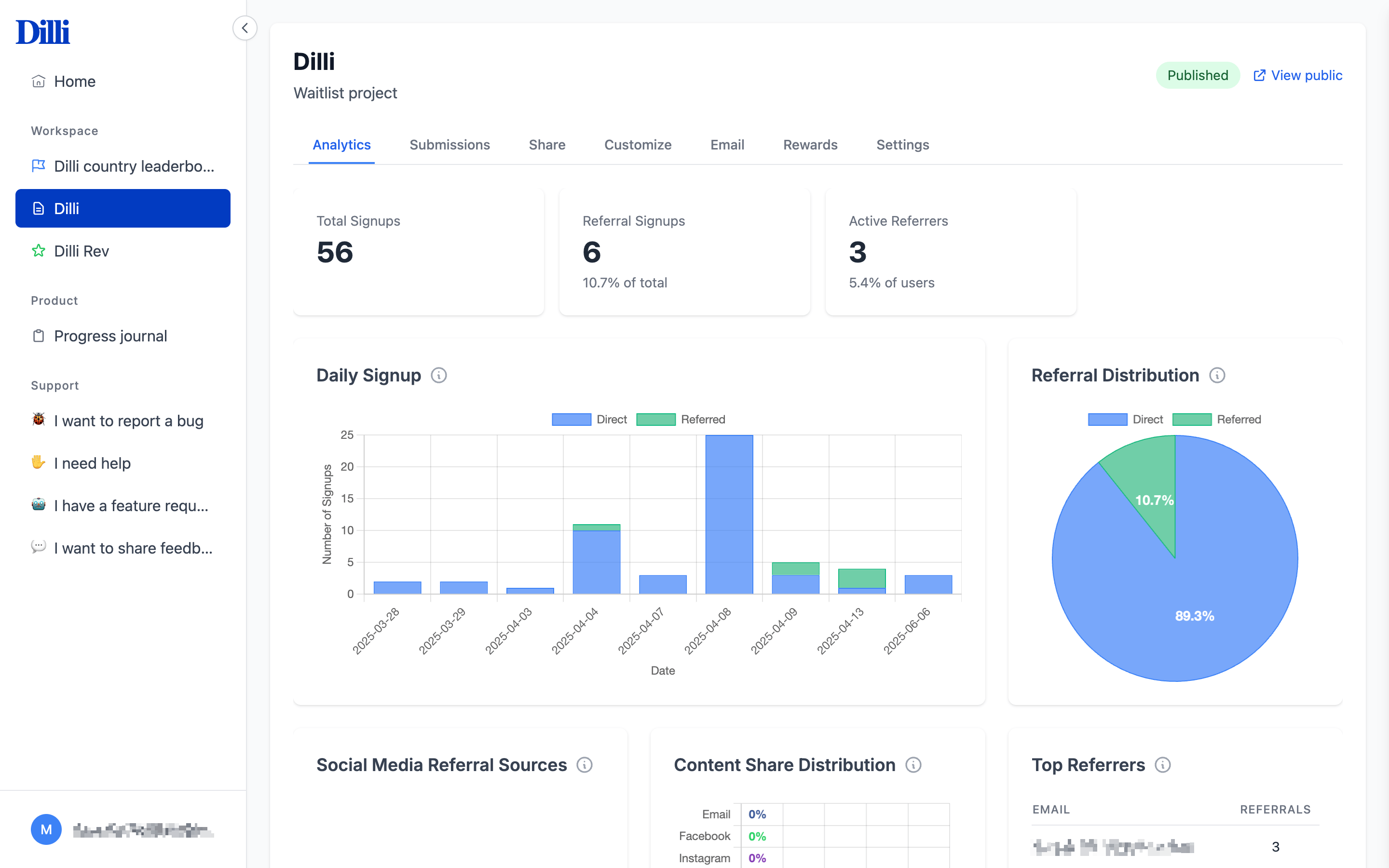Open the Submissions tab

click(x=449, y=145)
